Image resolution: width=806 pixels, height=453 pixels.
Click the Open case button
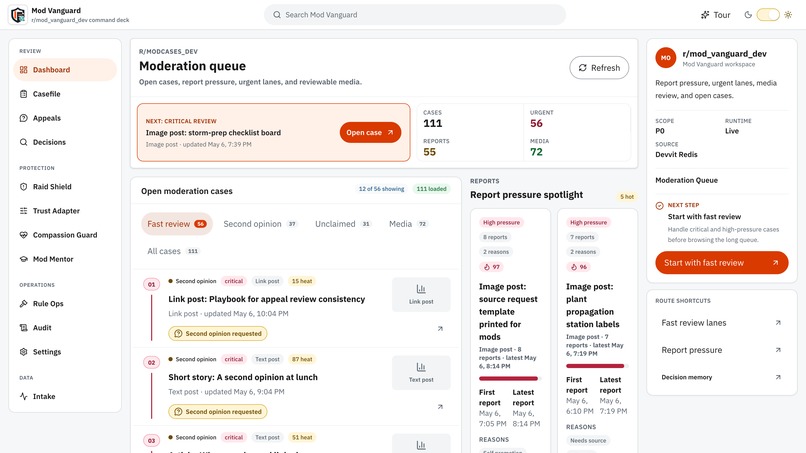click(370, 133)
